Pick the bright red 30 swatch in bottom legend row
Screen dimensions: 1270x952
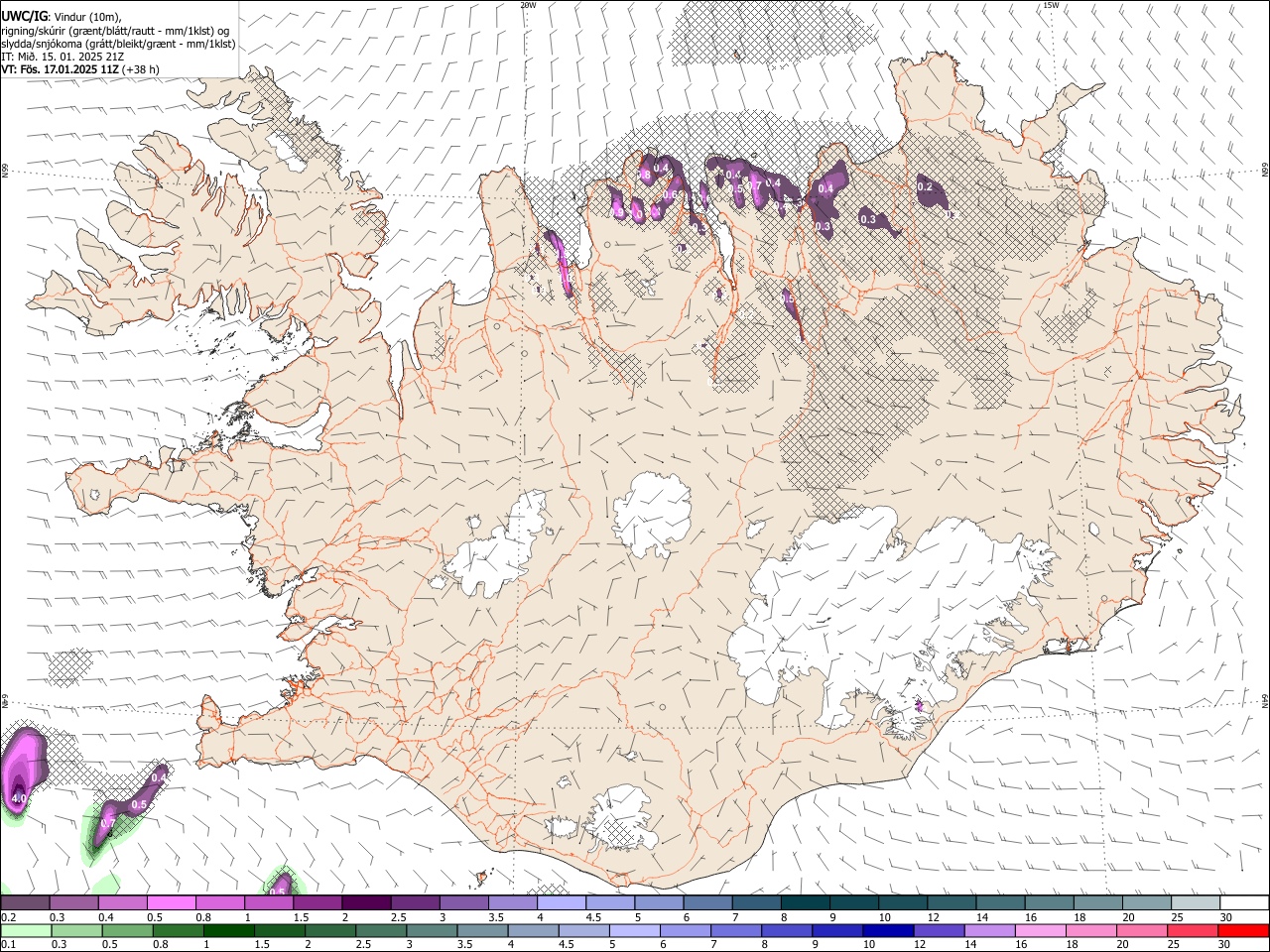(x=1244, y=930)
